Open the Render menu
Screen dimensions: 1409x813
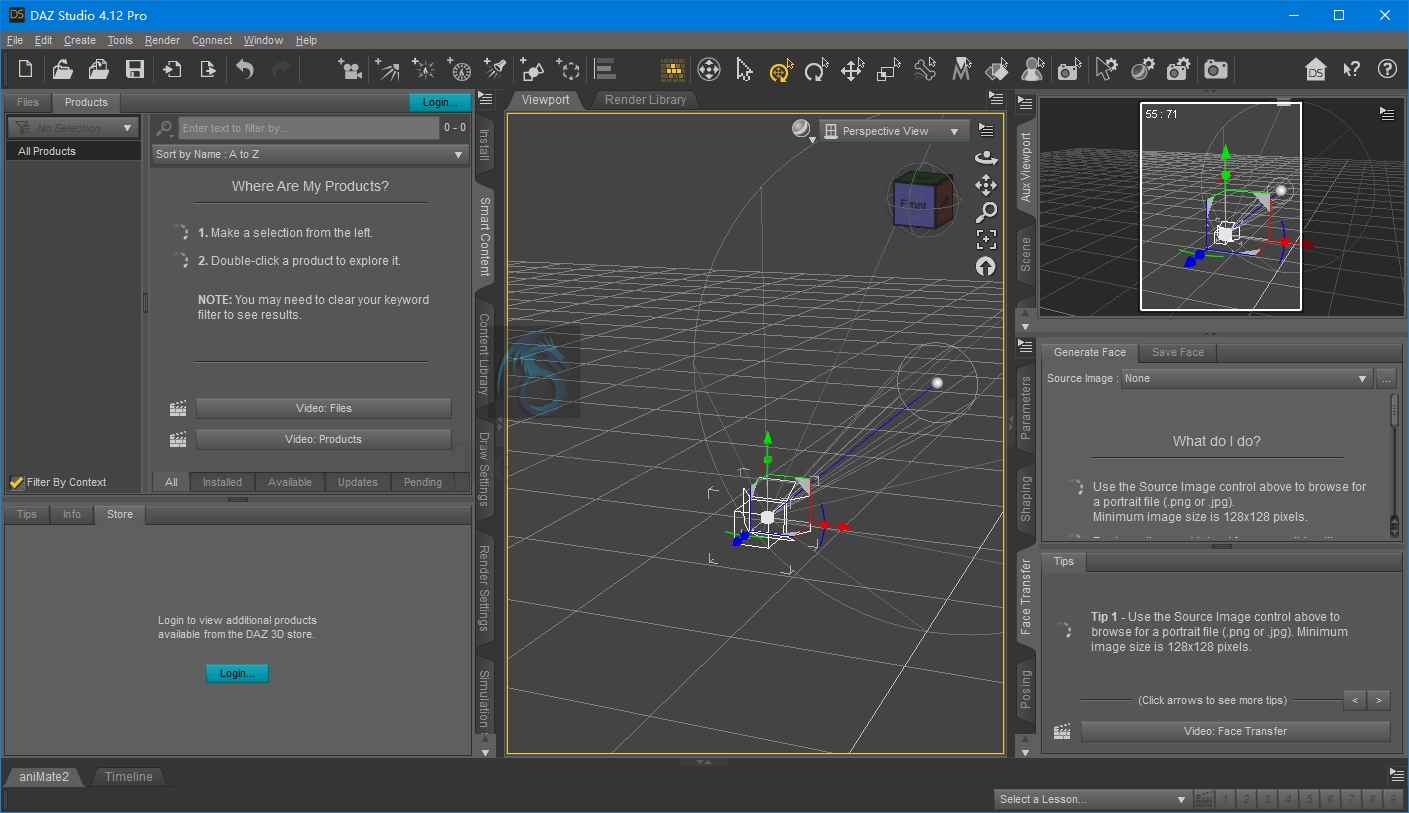pos(162,40)
